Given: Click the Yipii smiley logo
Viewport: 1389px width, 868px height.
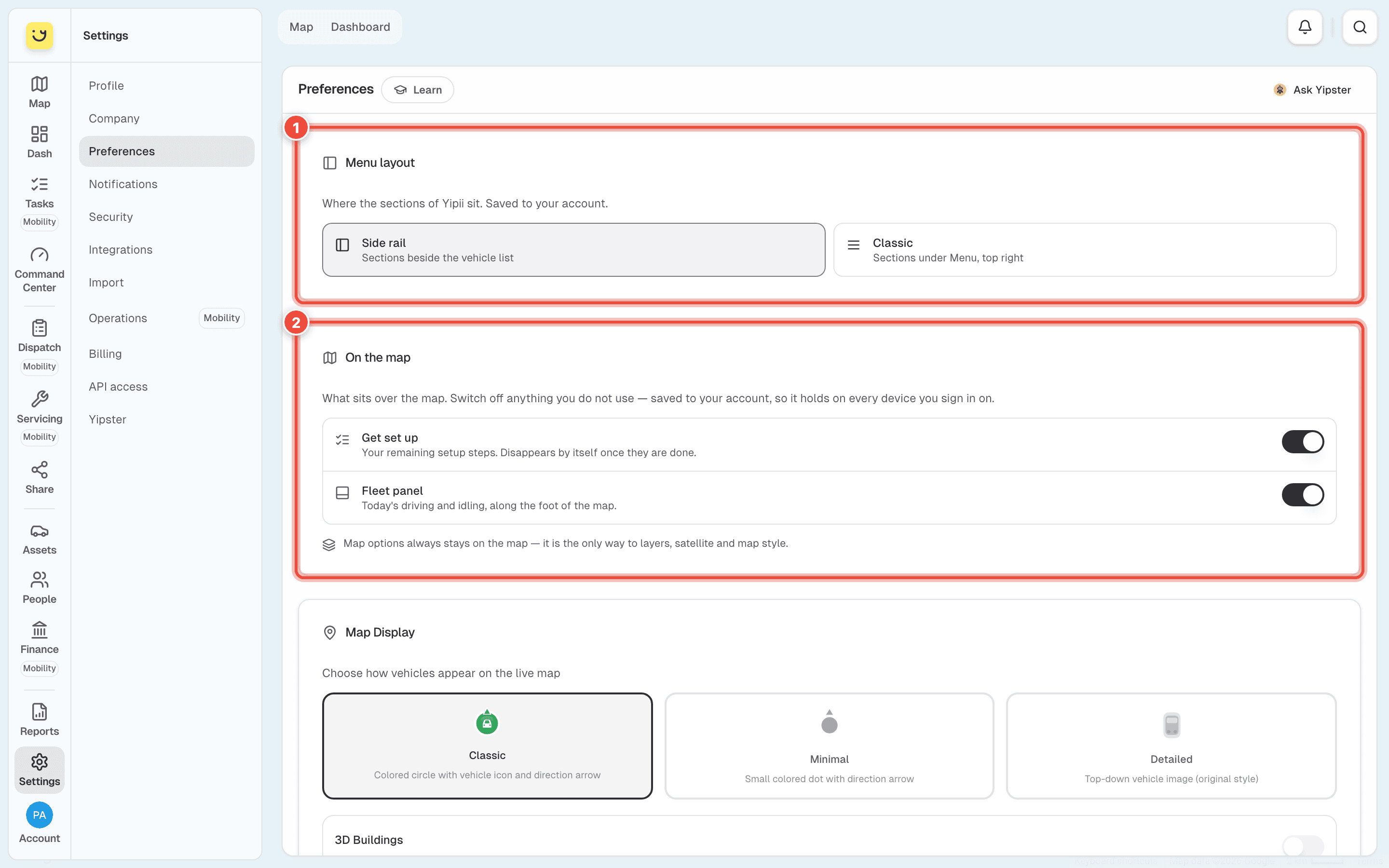Looking at the screenshot, I should click(39, 36).
